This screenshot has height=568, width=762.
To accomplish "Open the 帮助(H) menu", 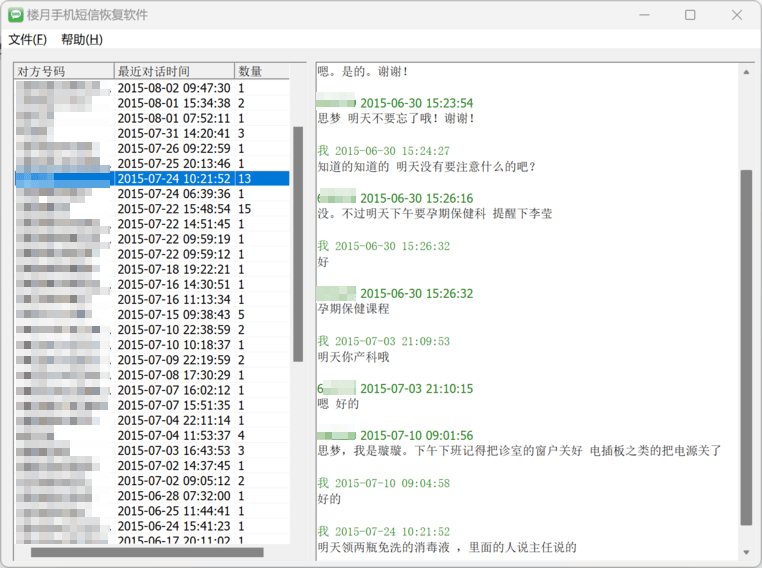I will pyautogui.click(x=81, y=40).
